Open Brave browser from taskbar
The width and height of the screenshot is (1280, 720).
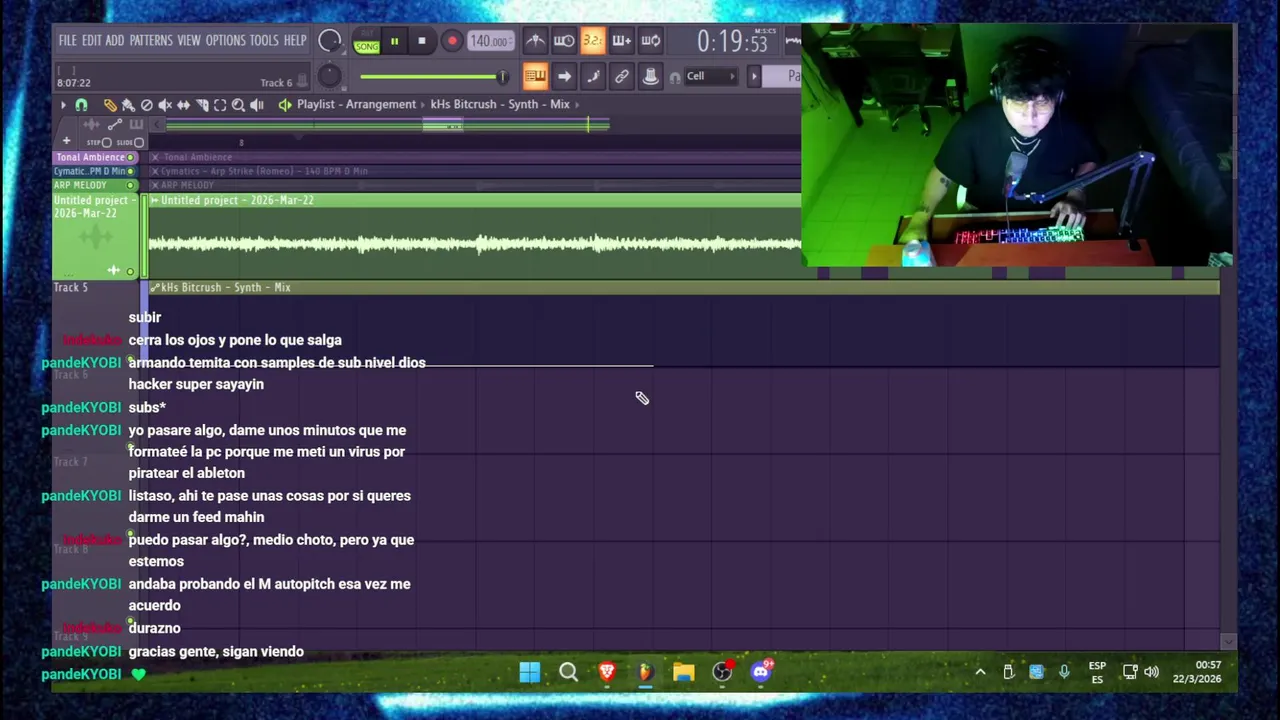(607, 672)
